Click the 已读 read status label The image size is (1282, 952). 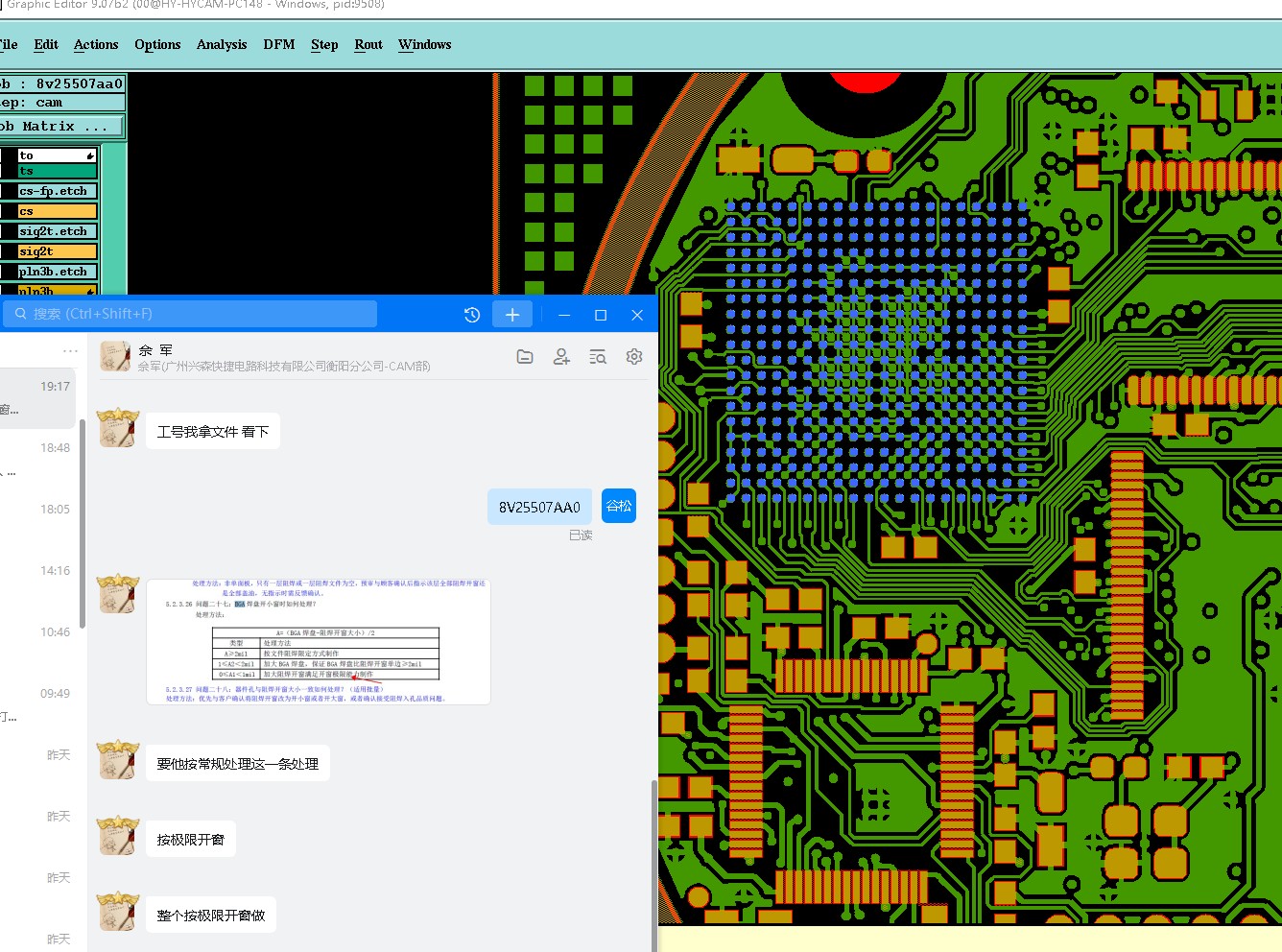pyautogui.click(x=581, y=535)
